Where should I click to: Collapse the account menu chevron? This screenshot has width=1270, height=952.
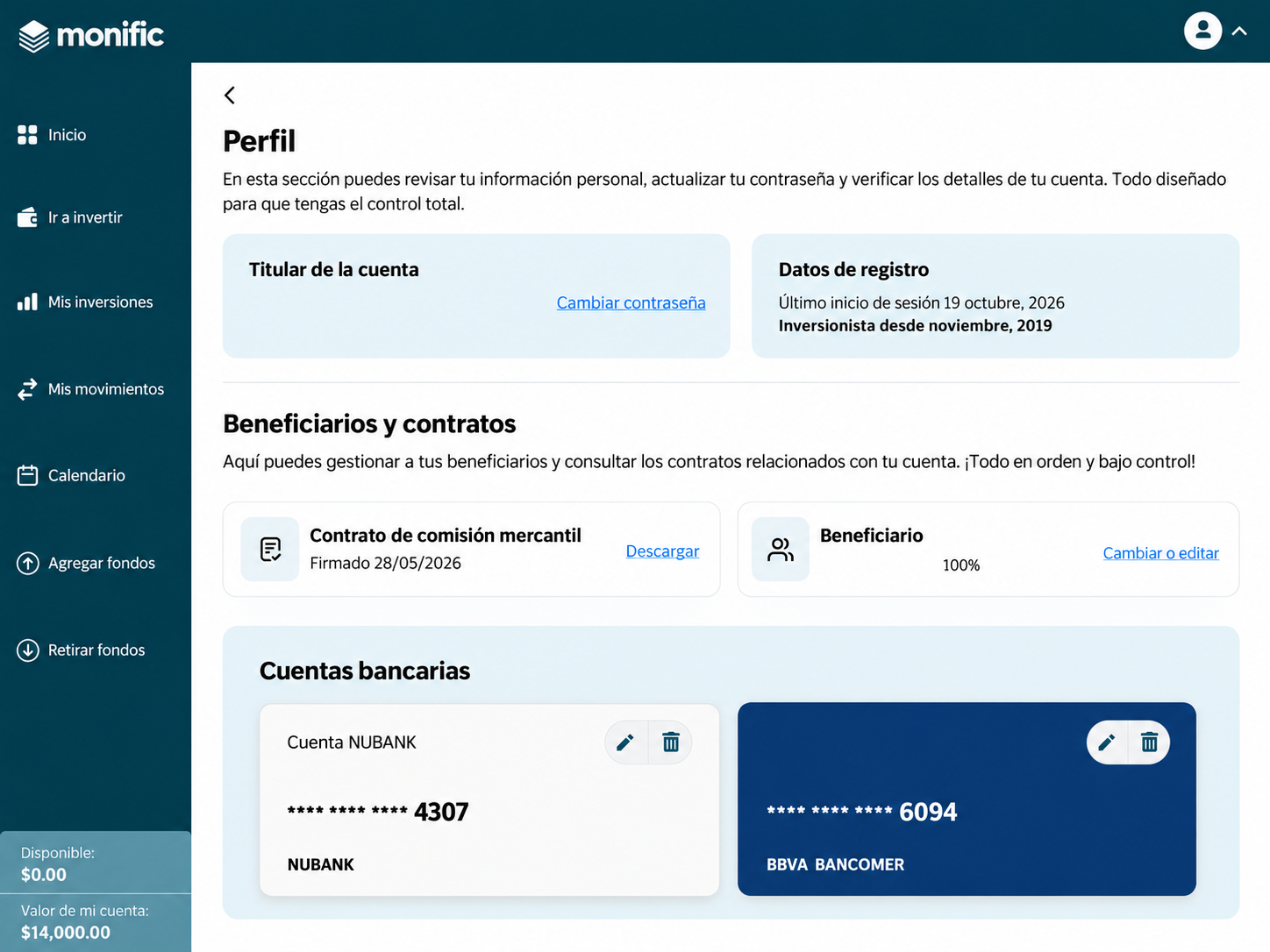[x=1239, y=32]
